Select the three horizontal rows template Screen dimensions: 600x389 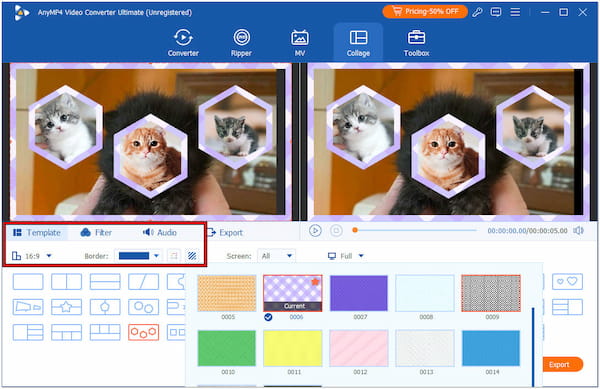tap(105, 282)
